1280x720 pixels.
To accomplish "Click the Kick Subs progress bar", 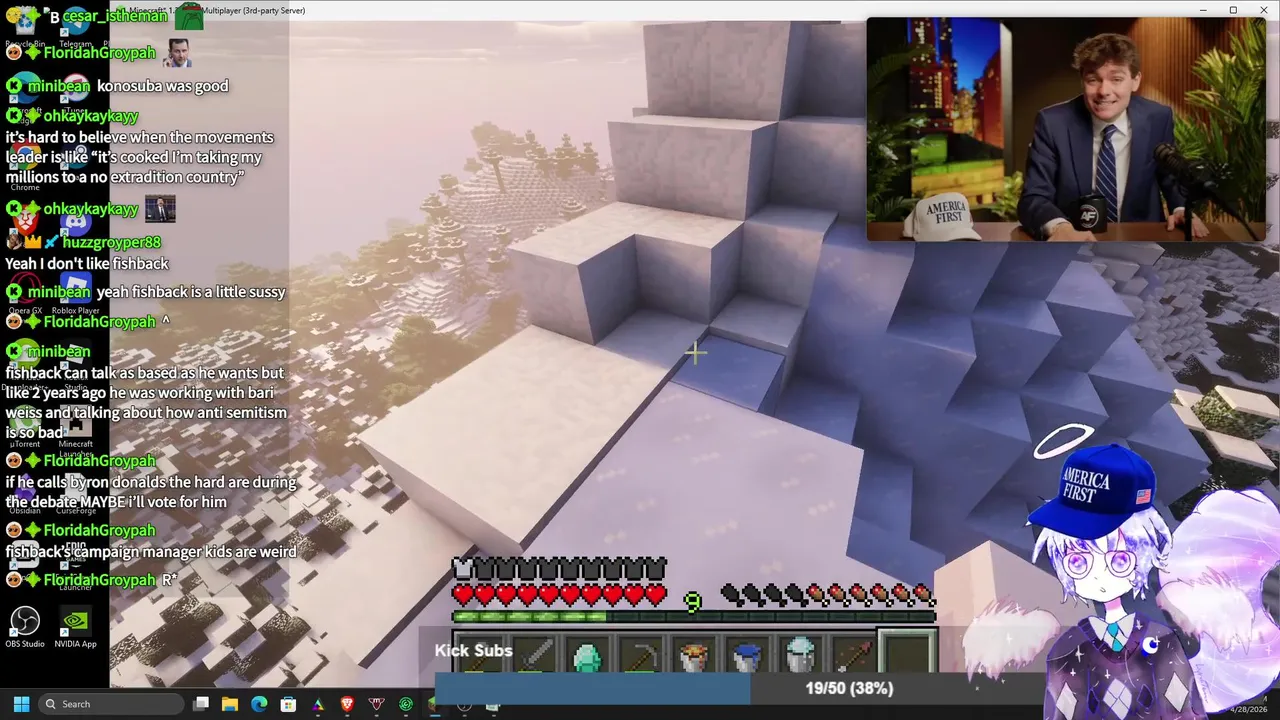I will pyautogui.click(x=739, y=688).
